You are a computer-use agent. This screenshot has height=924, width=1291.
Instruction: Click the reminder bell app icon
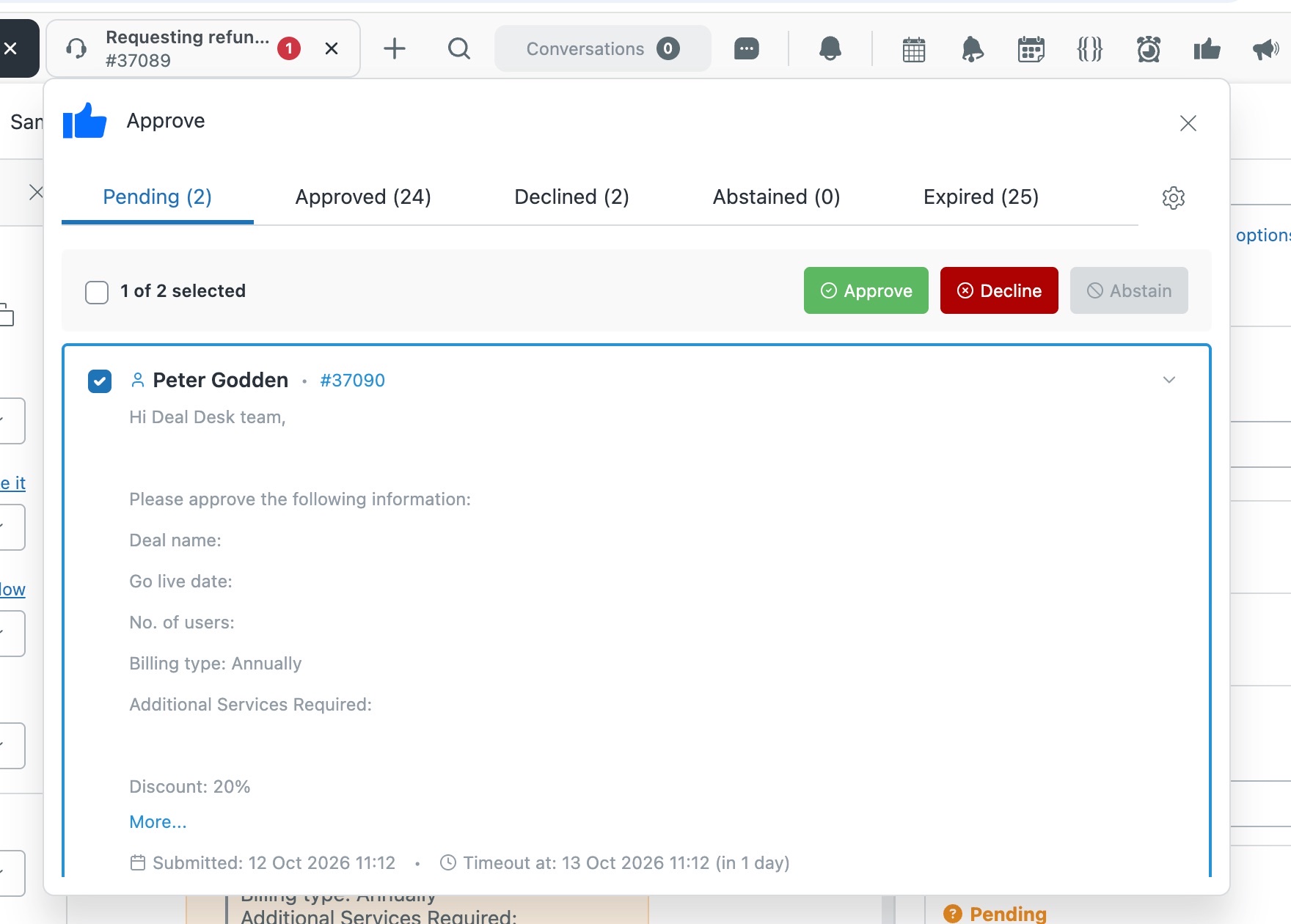pyautogui.click(x=973, y=49)
